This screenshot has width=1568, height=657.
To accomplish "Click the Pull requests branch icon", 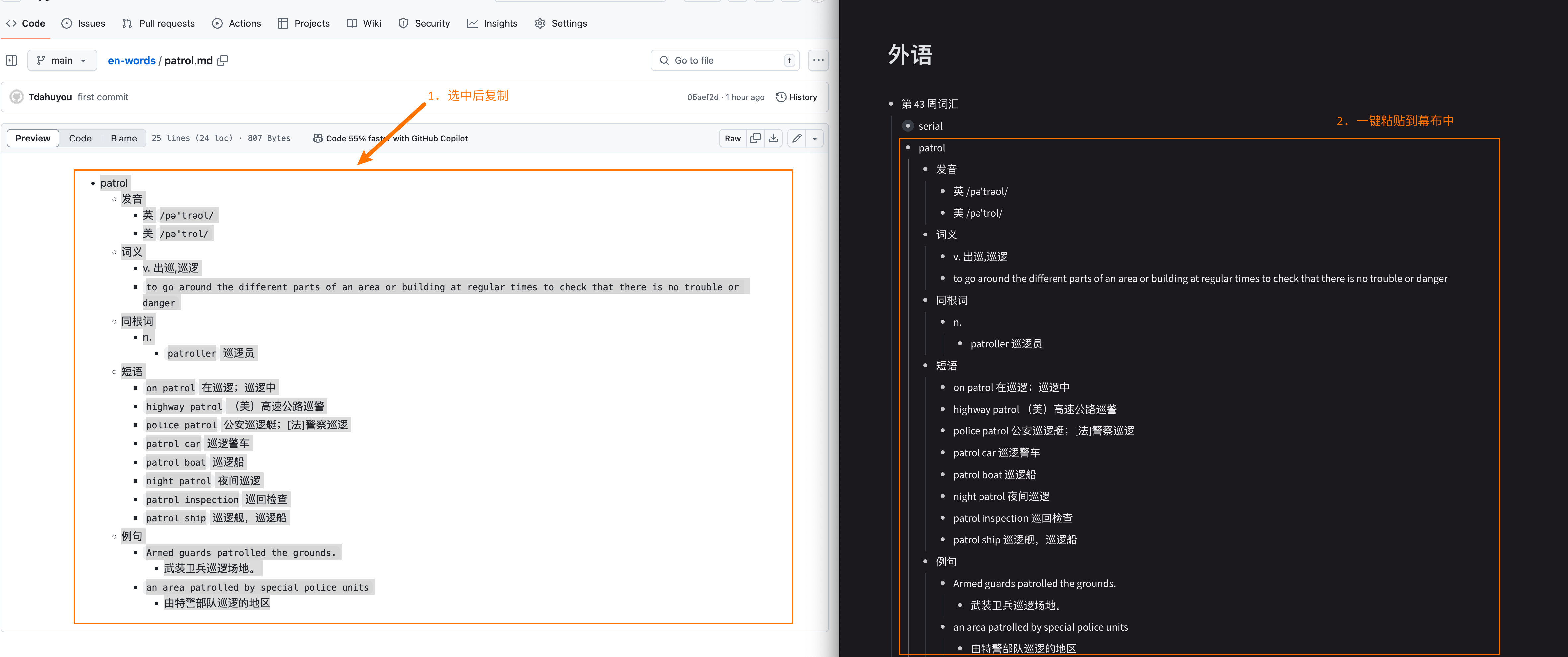I will (x=127, y=23).
